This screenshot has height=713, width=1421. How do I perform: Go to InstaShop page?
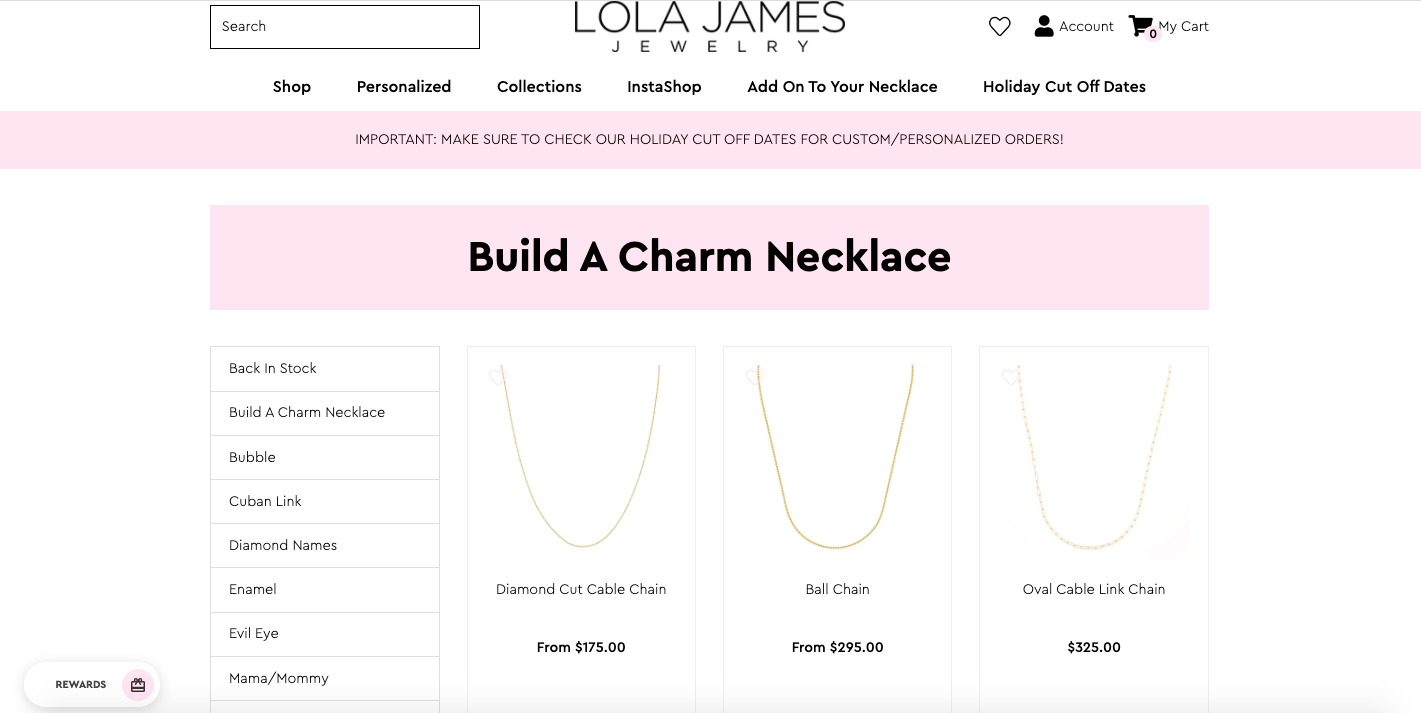664,87
